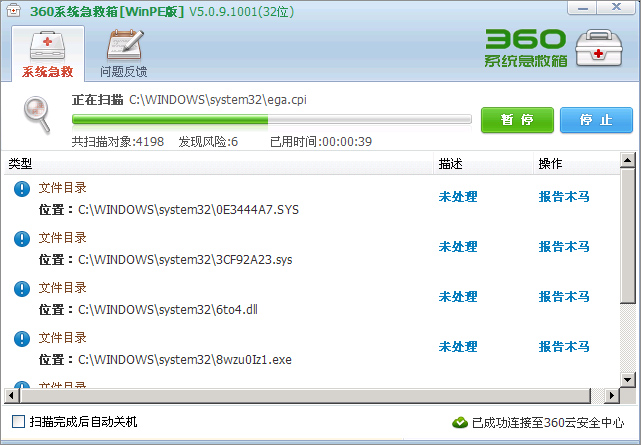This screenshot has height=445, width=641.
Task: Click the vertical scrollbar up arrow
Action: coord(628,160)
